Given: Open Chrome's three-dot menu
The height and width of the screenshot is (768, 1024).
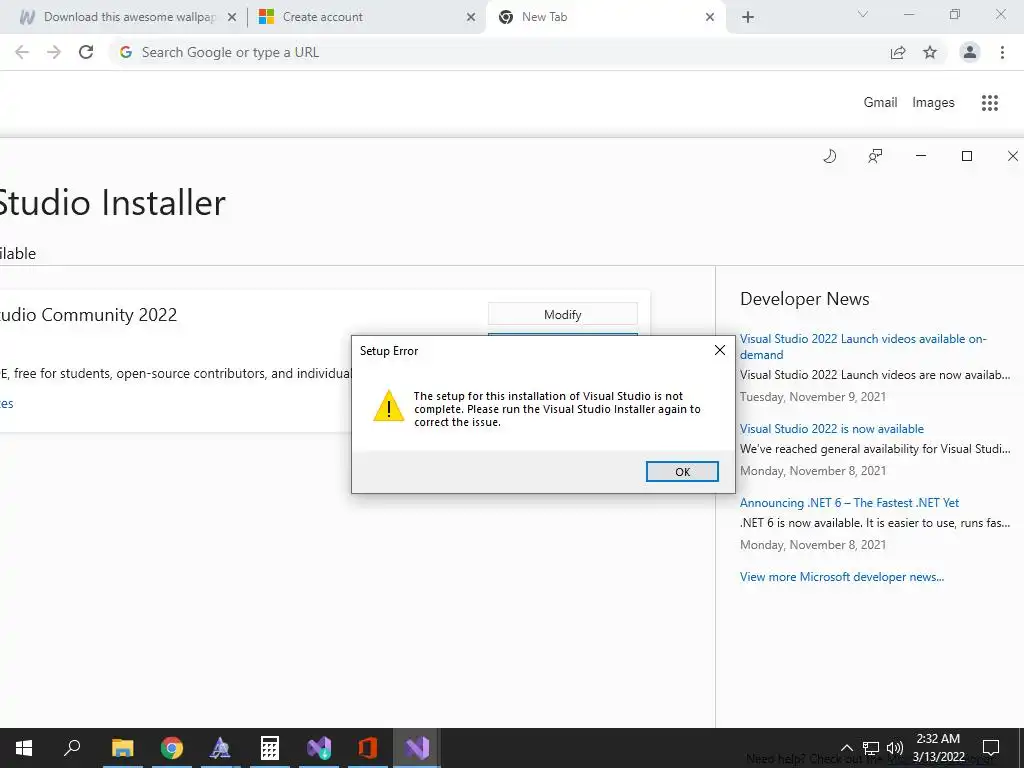Looking at the screenshot, I should click(1002, 52).
